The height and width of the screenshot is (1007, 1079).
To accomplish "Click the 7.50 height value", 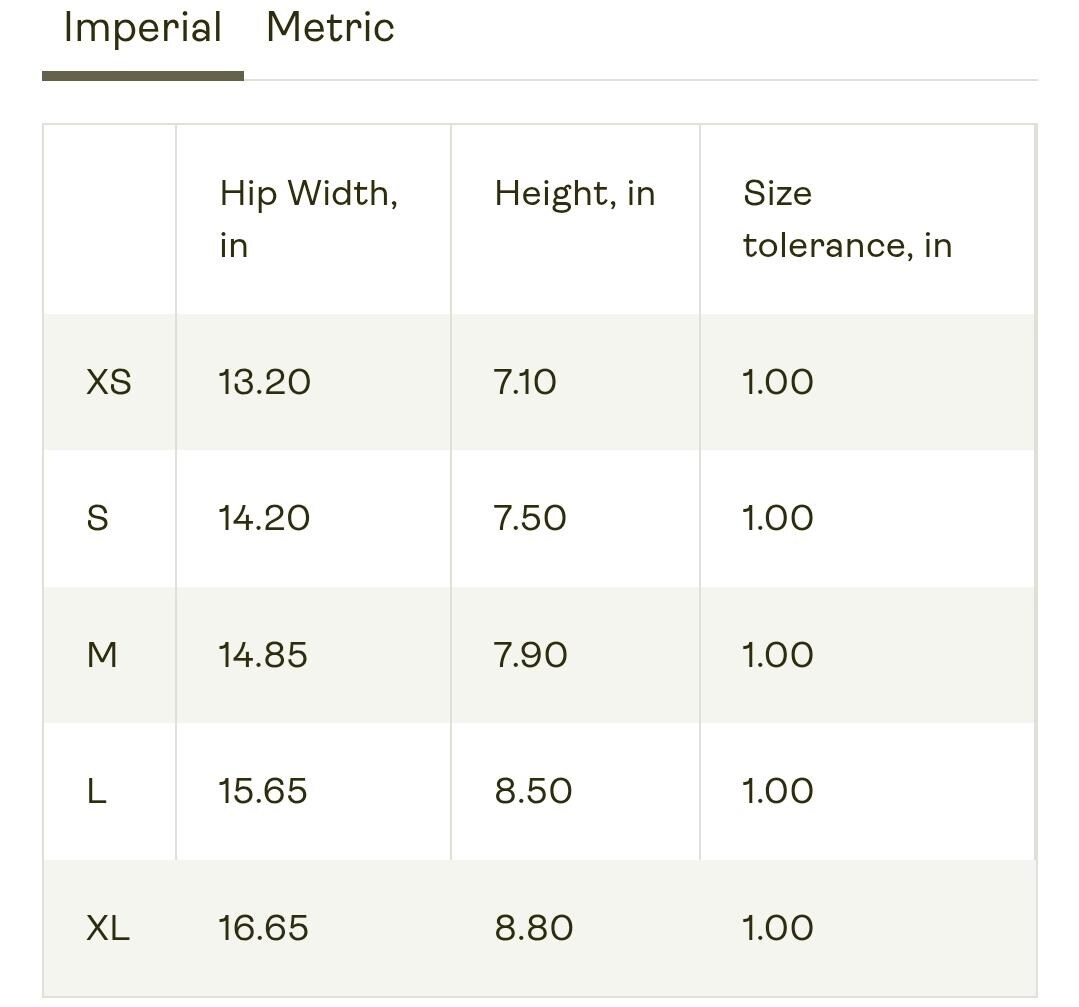I will tap(530, 518).
